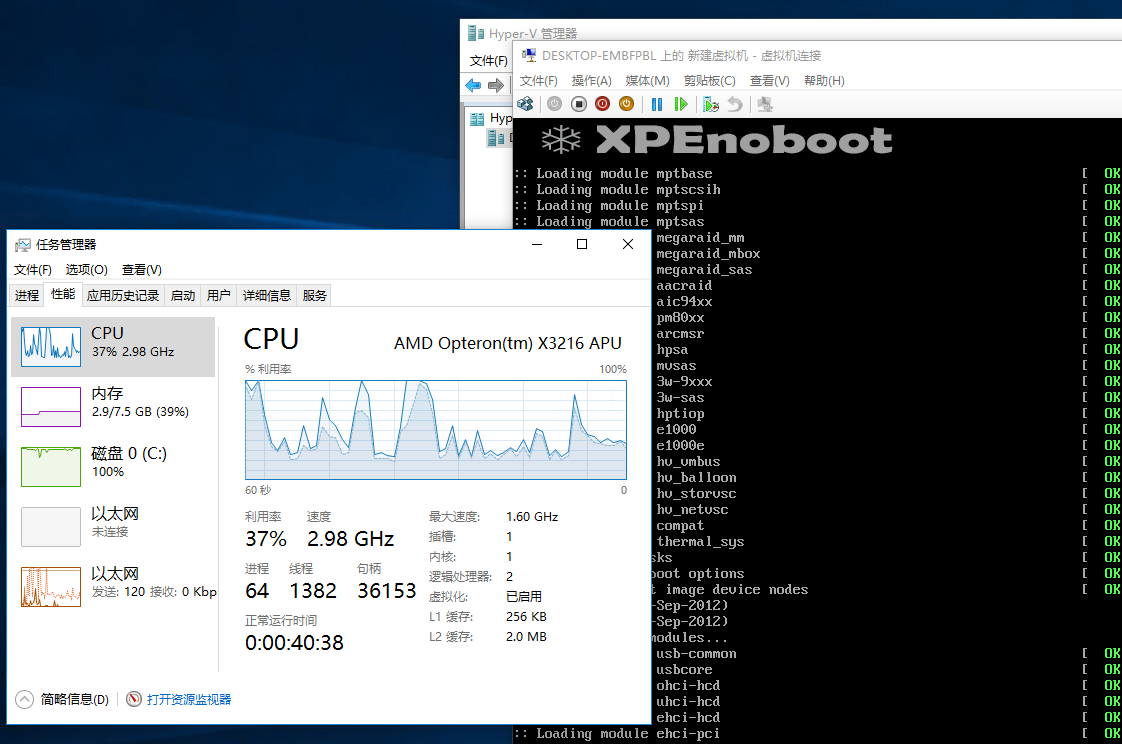Screen dimensions: 1122x744
Task: Click the uptime value 0:00:40:38
Action: (x=294, y=643)
